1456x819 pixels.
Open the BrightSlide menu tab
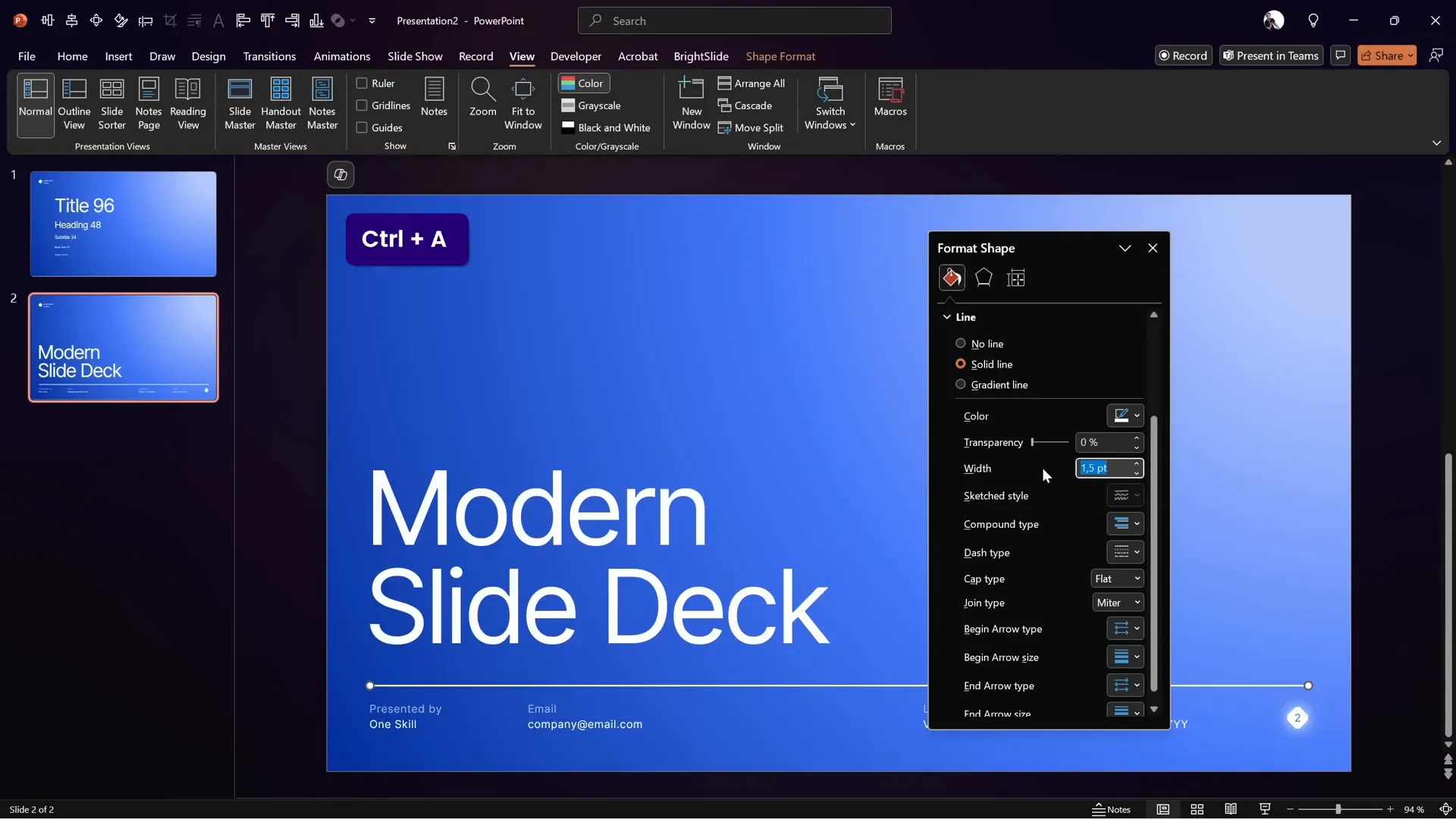pyautogui.click(x=700, y=56)
